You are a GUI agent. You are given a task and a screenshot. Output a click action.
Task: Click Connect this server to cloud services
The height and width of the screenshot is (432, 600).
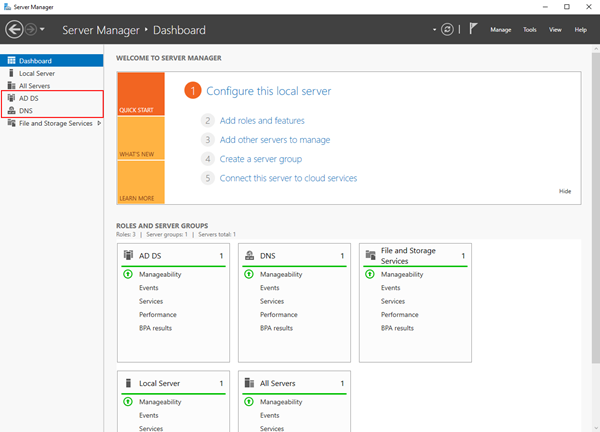pyautogui.click(x=288, y=178)
